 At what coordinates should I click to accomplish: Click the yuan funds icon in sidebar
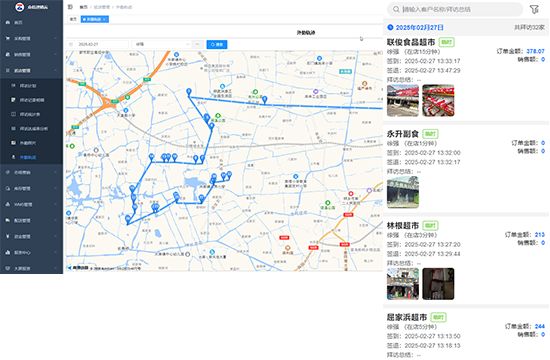click(8, 236)
